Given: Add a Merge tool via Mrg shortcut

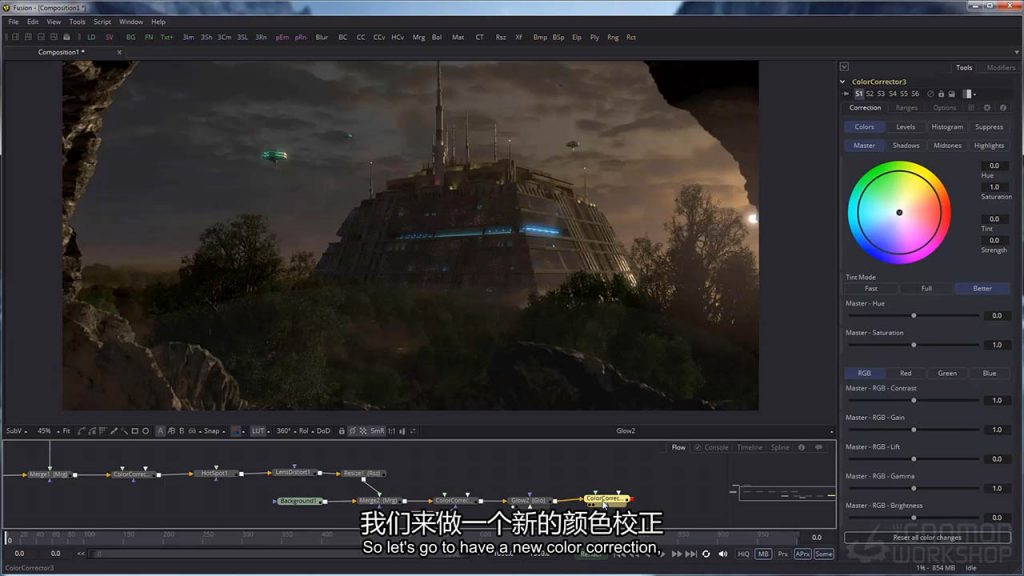Looking at the screenshot, I should tap(419, 37).
